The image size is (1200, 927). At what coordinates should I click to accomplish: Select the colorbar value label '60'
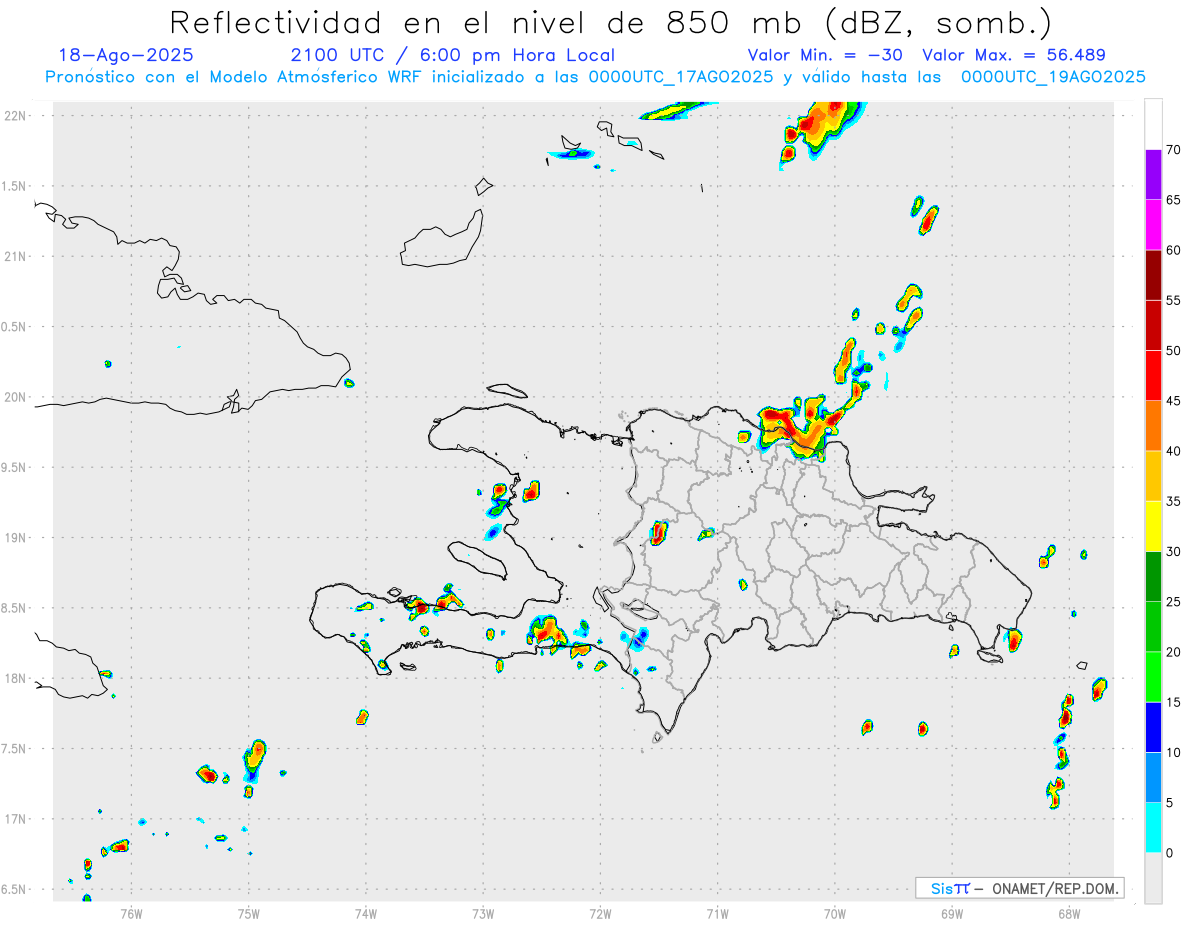1174,250
